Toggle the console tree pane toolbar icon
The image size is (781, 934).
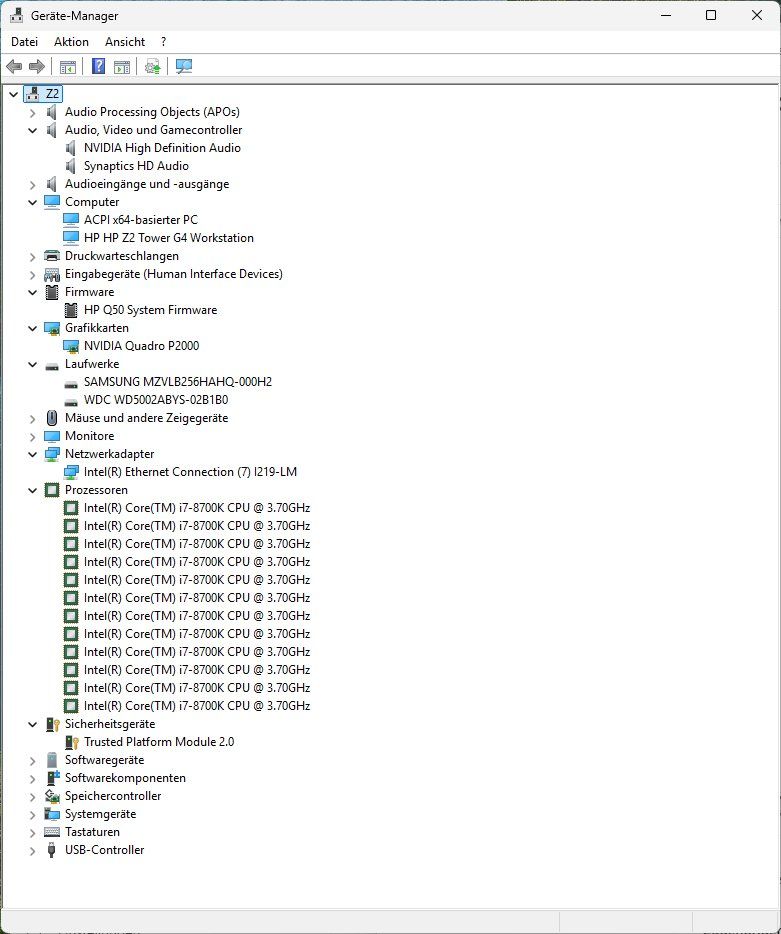point(68,66)
